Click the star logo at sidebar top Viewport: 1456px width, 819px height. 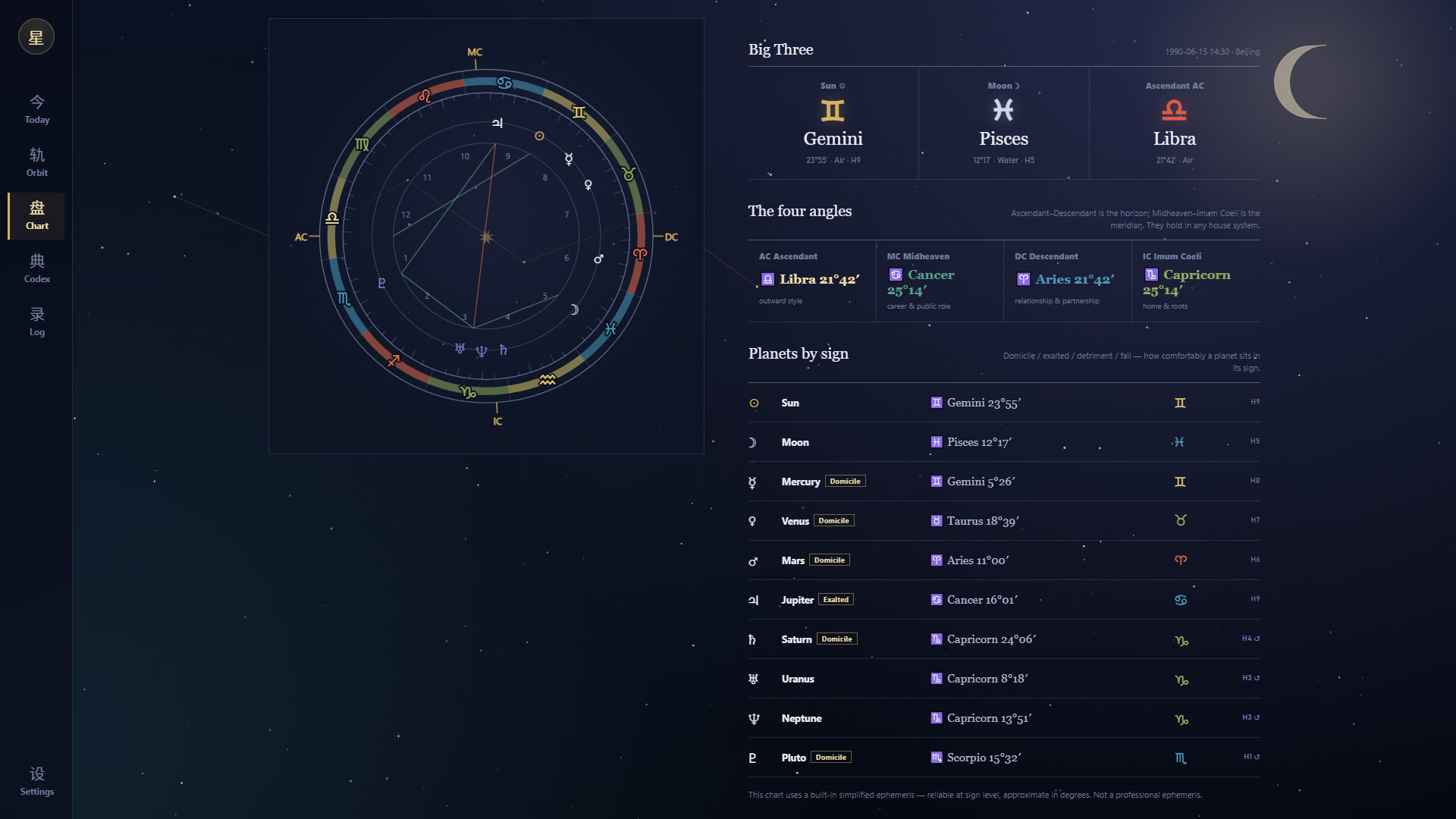tap(36, 36)
